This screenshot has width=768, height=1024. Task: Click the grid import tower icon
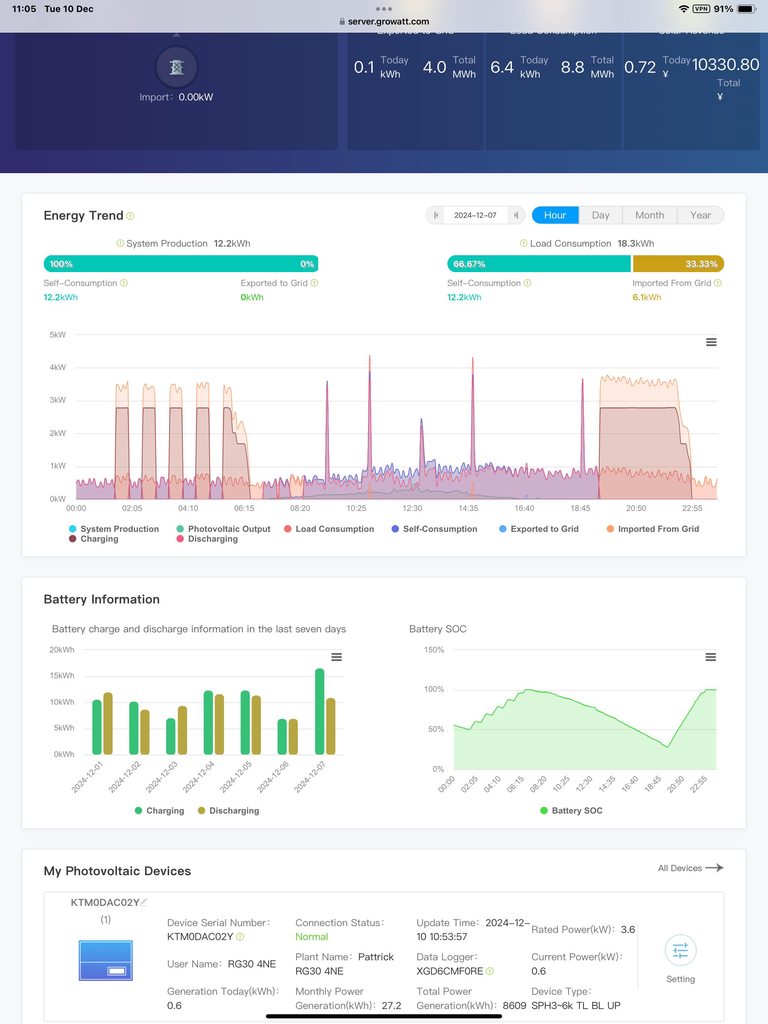(176, 67)
